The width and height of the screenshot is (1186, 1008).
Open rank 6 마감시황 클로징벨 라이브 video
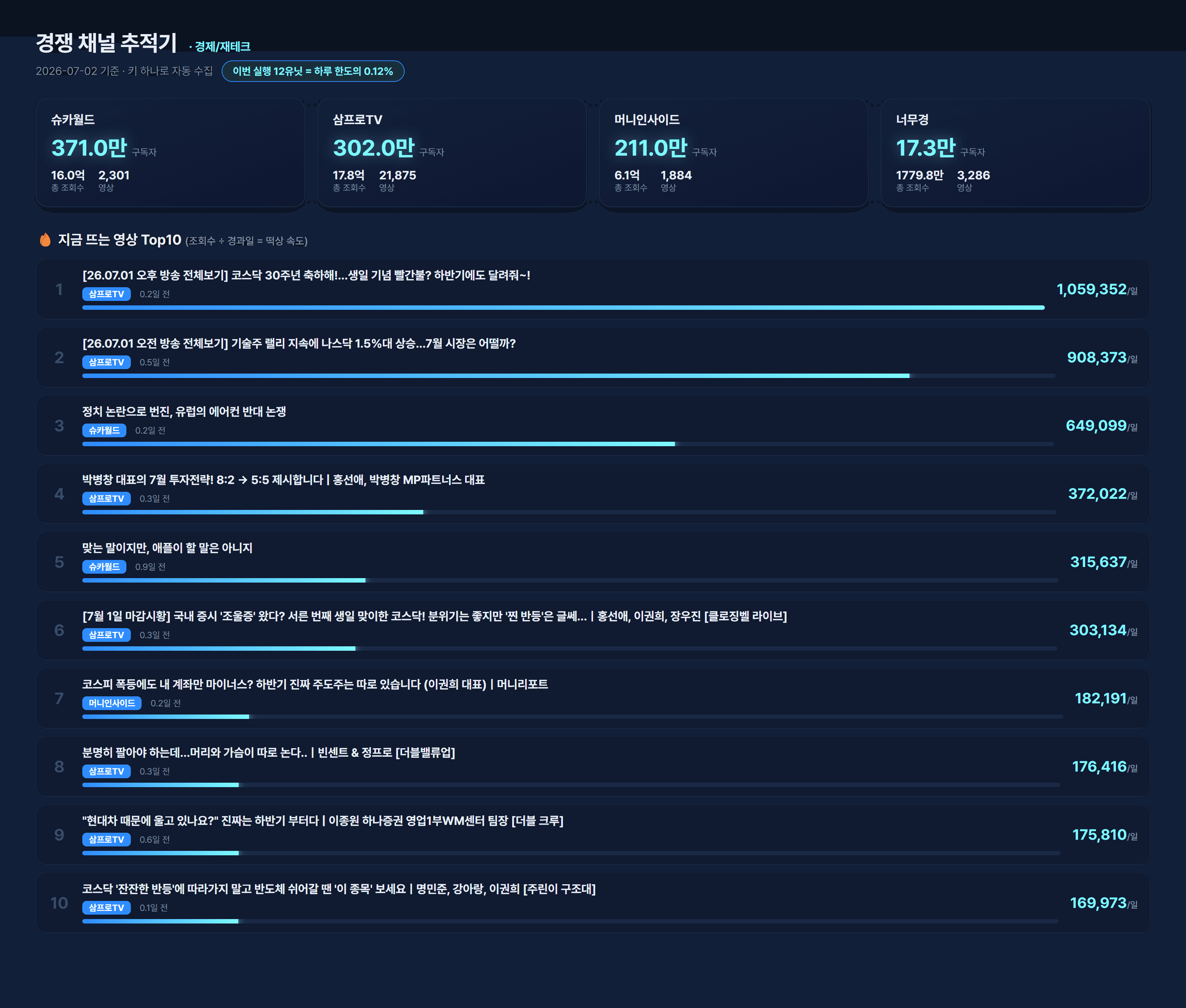pos(434,617)
